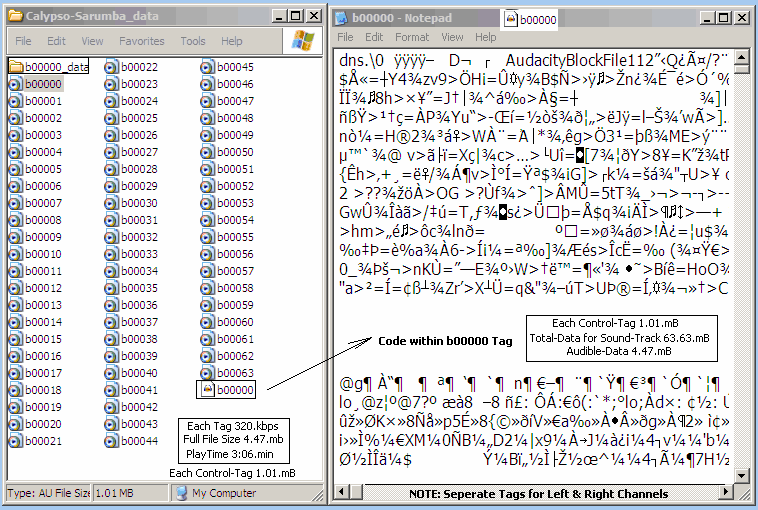Open Notepad File menu
Image resolution: width=758 pixels, height=510 pixels.
point(345,37)
